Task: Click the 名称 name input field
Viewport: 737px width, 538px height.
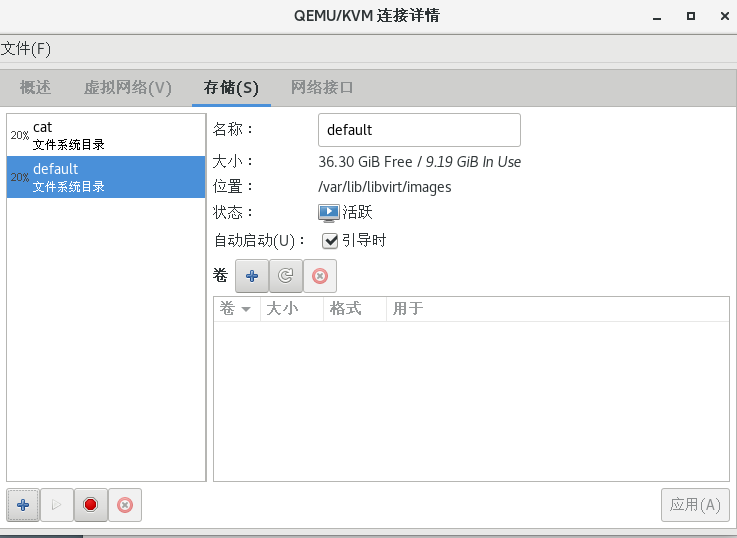Action: 419,130
